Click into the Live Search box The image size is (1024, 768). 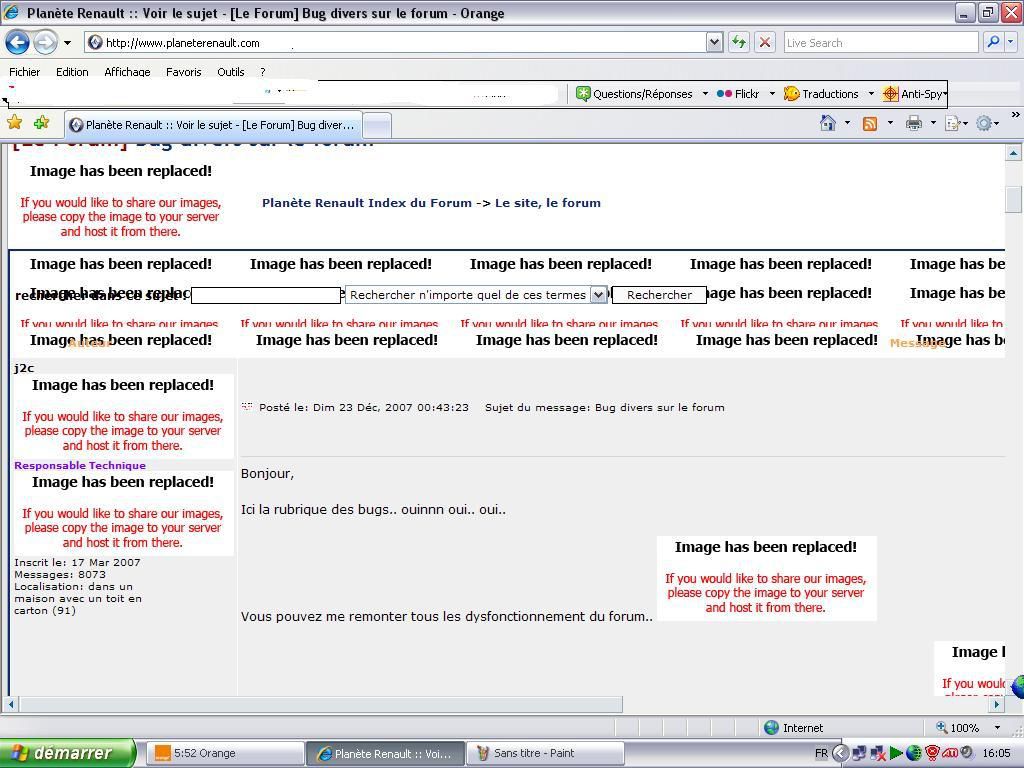pyautogui.click(x=880, y=42)
